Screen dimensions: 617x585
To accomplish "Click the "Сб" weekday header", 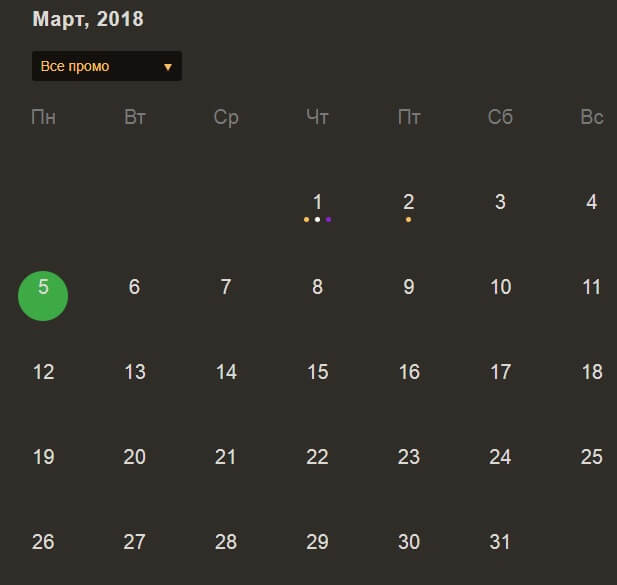I will point(500,117).
